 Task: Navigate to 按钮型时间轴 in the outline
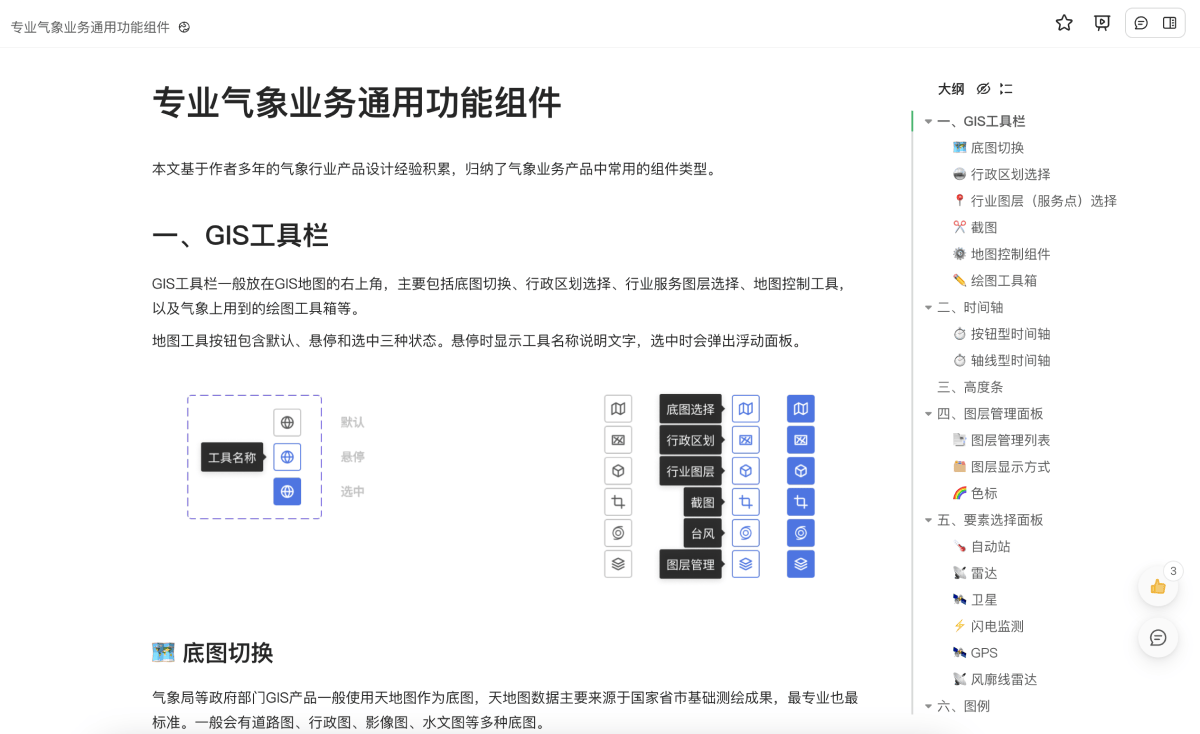pos(1001,334)
